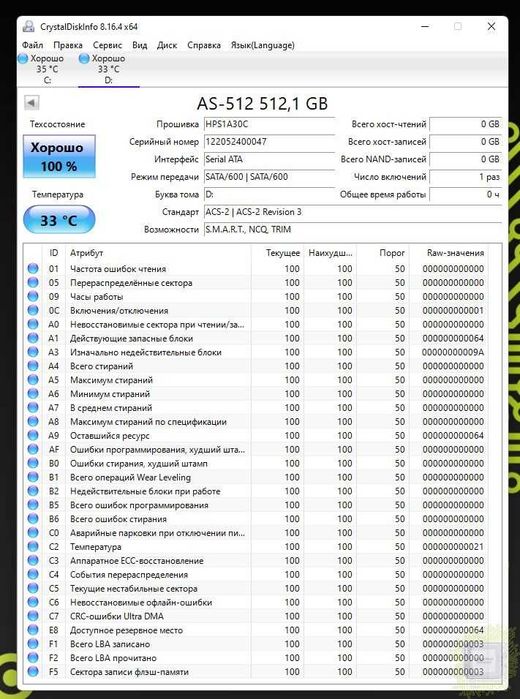The height and width of the screenshot is (699, 520).
Task: Click the Наихудш... column header
Action: [330, 253]
